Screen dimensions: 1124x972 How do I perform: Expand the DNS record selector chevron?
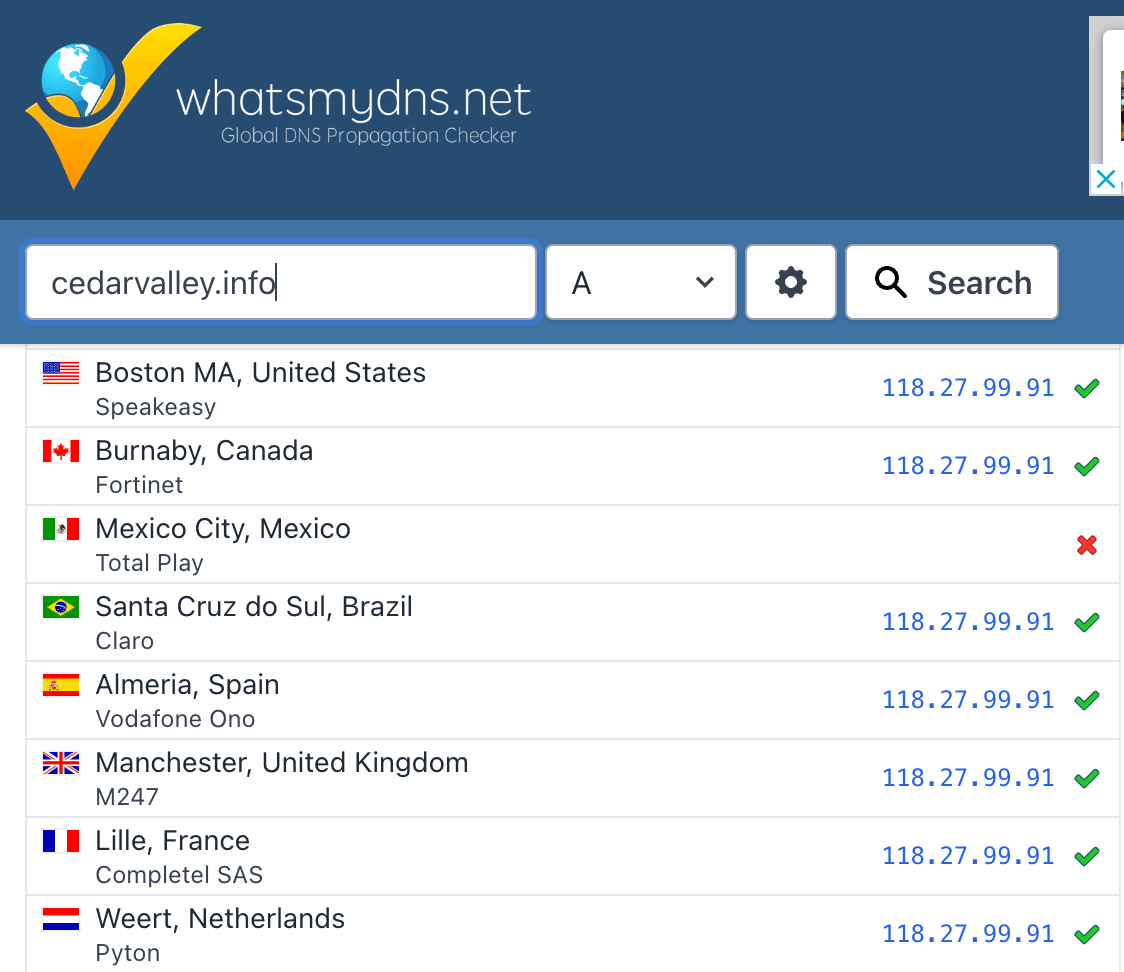[703, 282]
